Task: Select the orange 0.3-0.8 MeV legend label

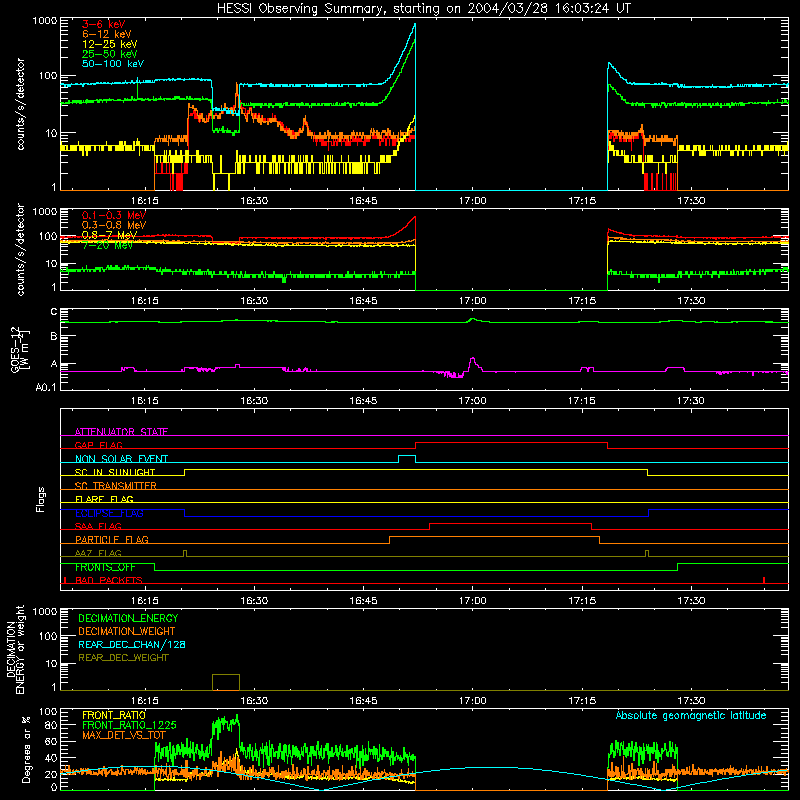Action: click(114, 225)
